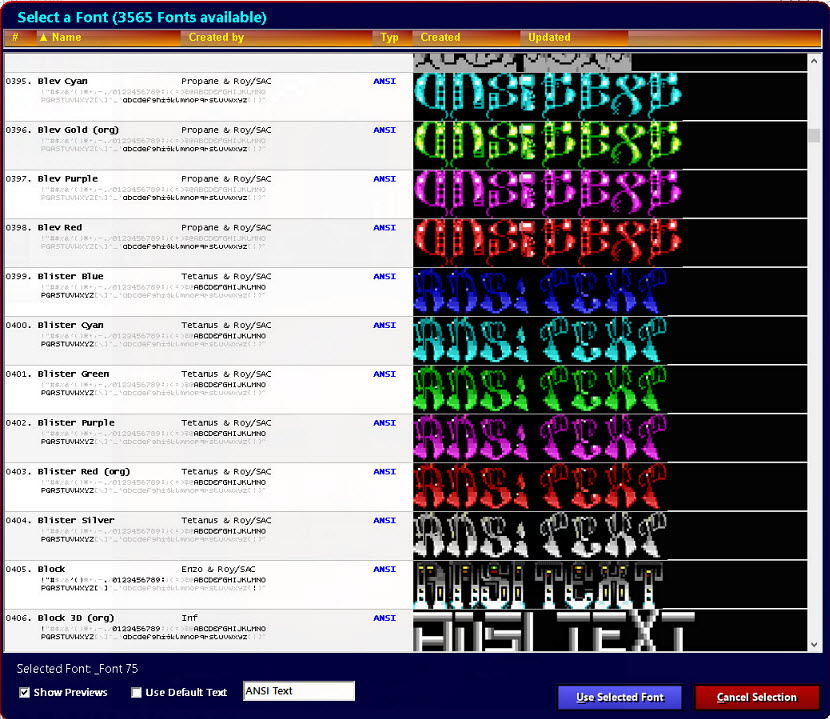
Task: Disable the Show Previews checkbox
Action: [23, 692]
